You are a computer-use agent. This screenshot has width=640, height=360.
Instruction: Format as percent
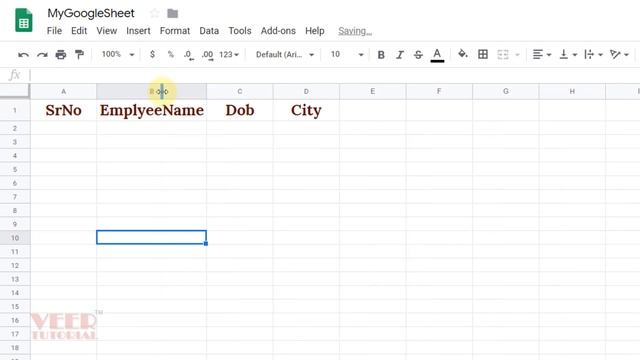pyautogui.click(x=171, y=54)
